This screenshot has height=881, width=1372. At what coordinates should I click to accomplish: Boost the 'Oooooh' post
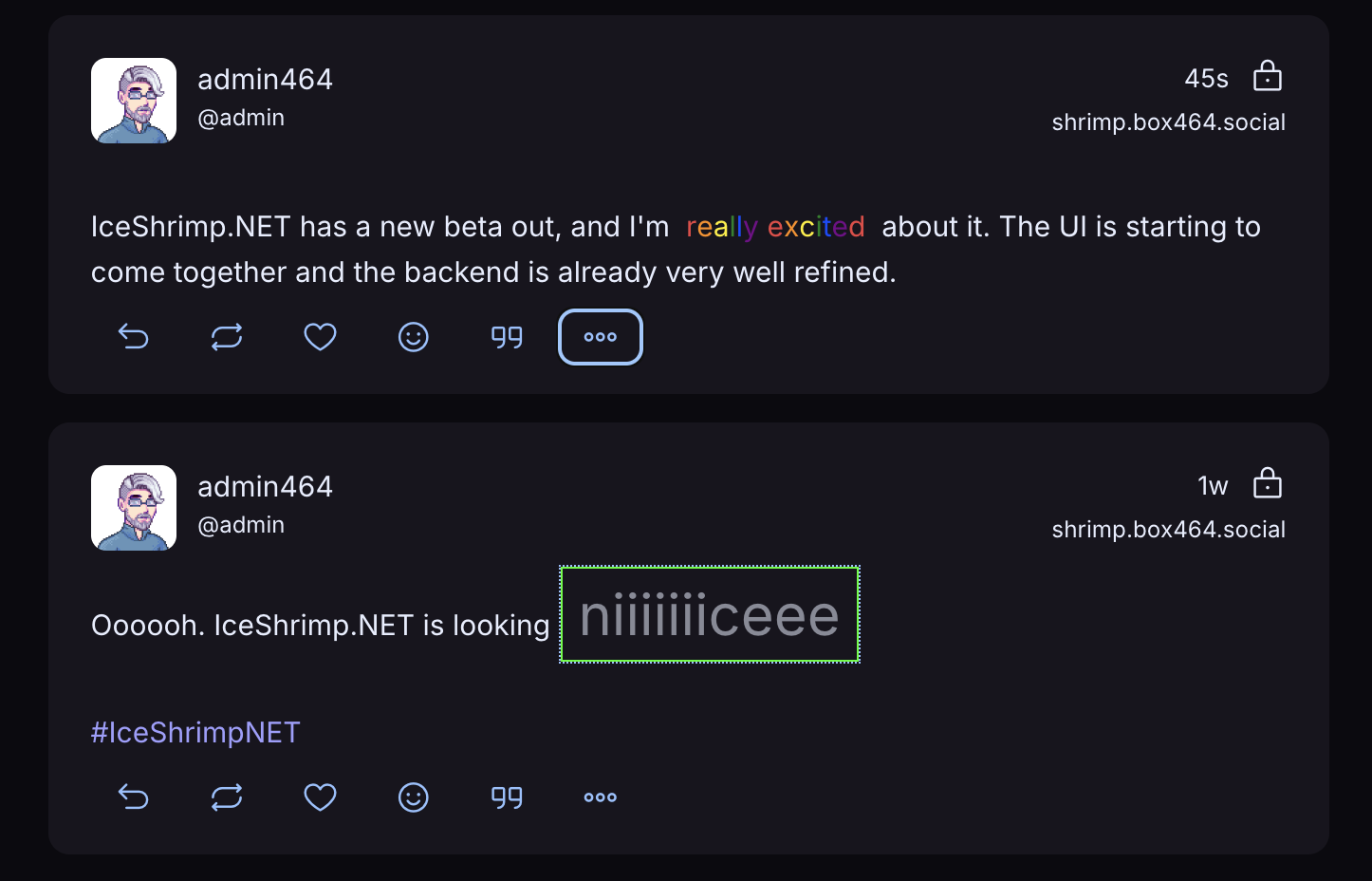[227, 797]
